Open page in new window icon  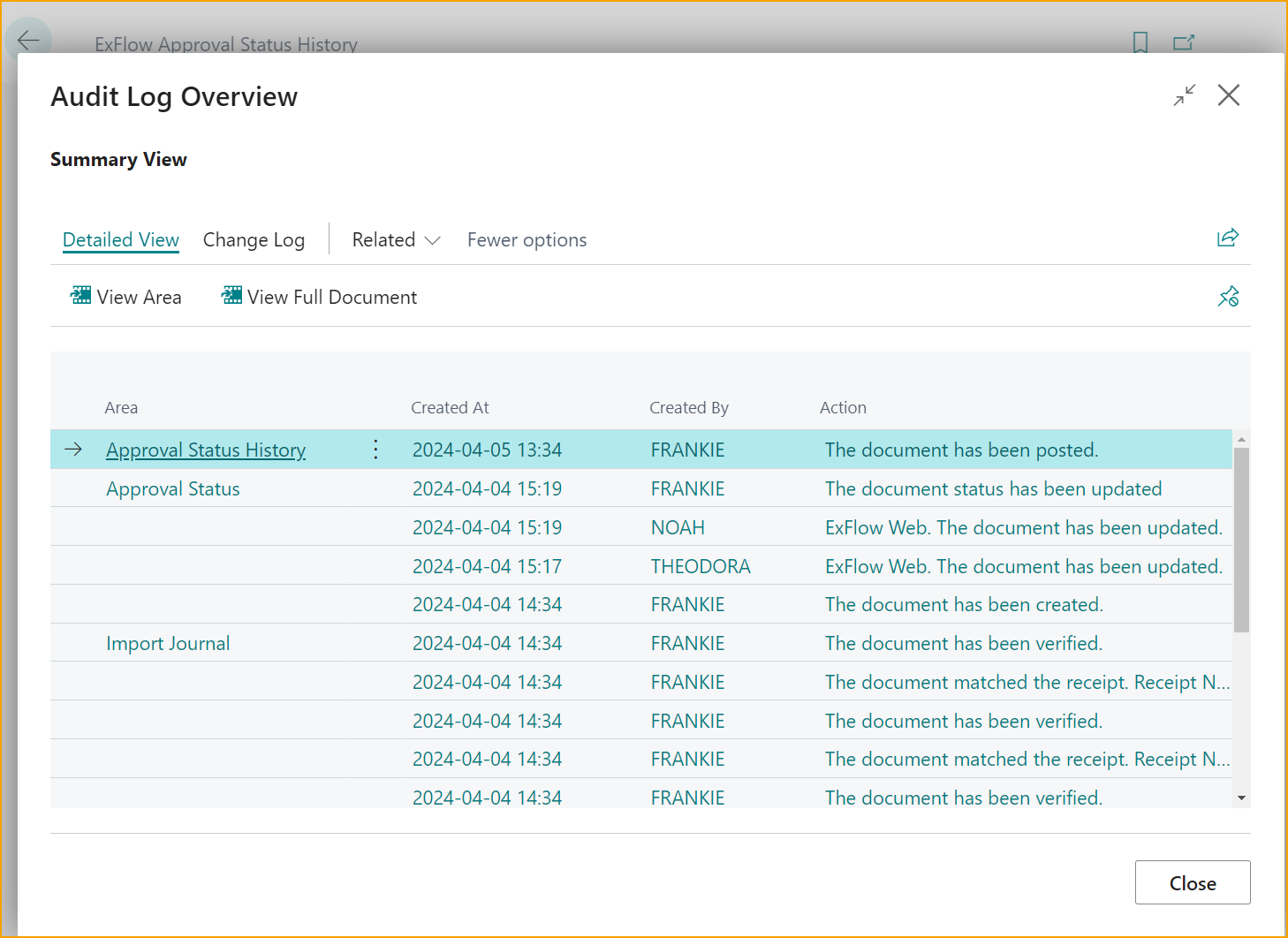click(x=1183, y=42)
